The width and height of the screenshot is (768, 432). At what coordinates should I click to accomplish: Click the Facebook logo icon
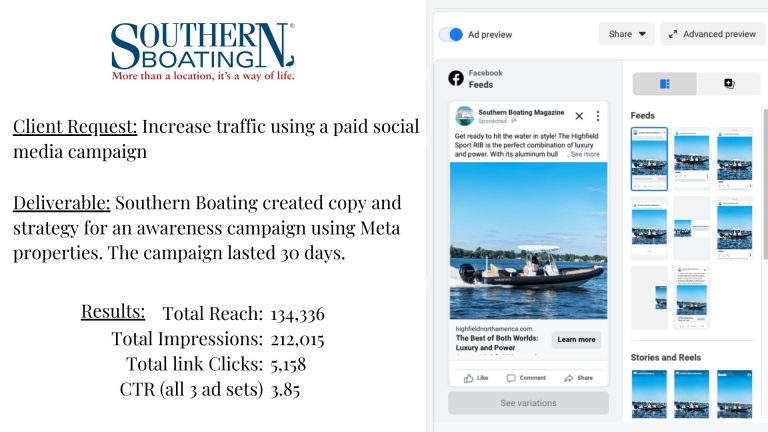pos(456,78)
